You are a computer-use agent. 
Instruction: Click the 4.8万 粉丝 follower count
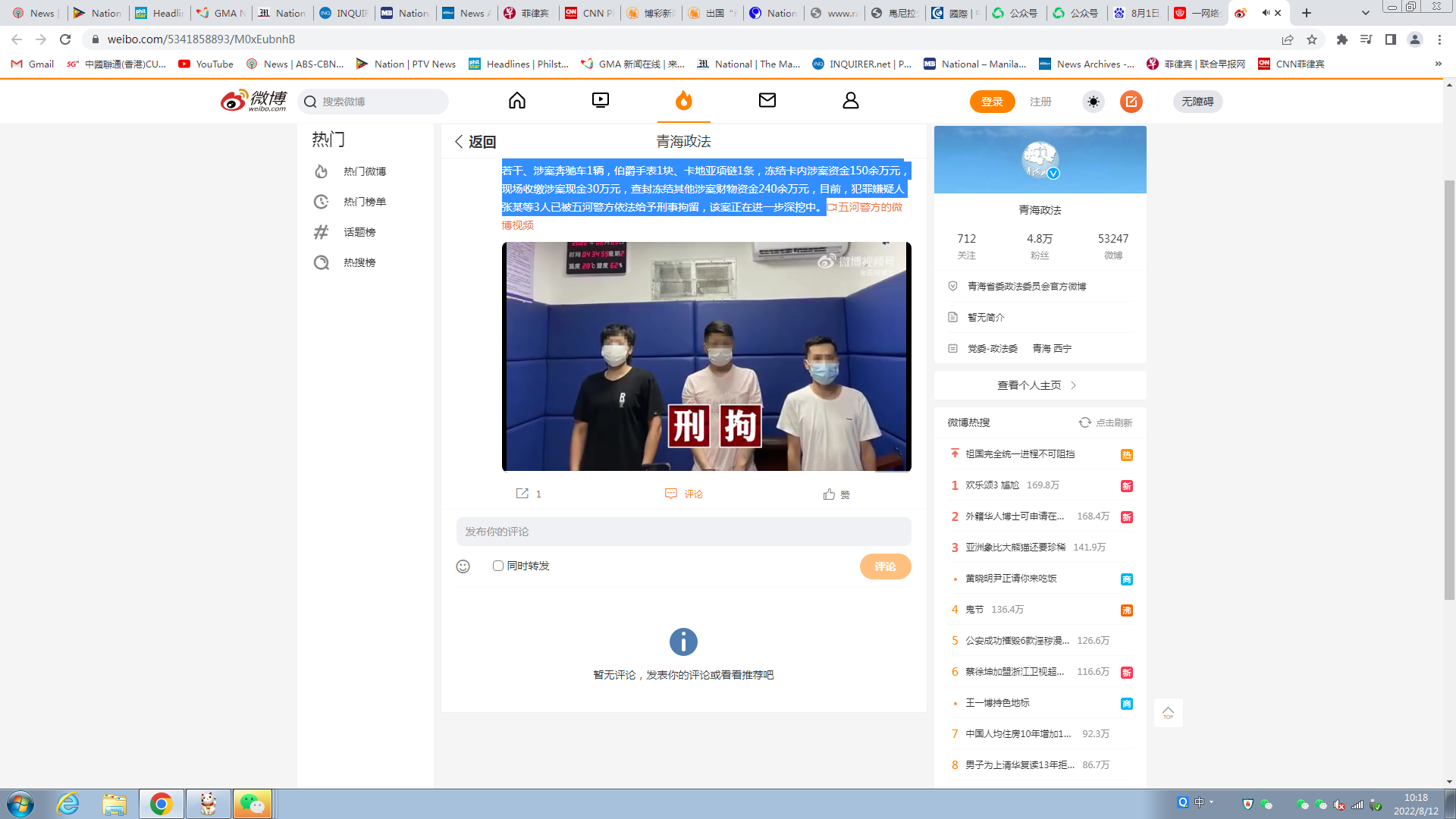point(1040,246)
